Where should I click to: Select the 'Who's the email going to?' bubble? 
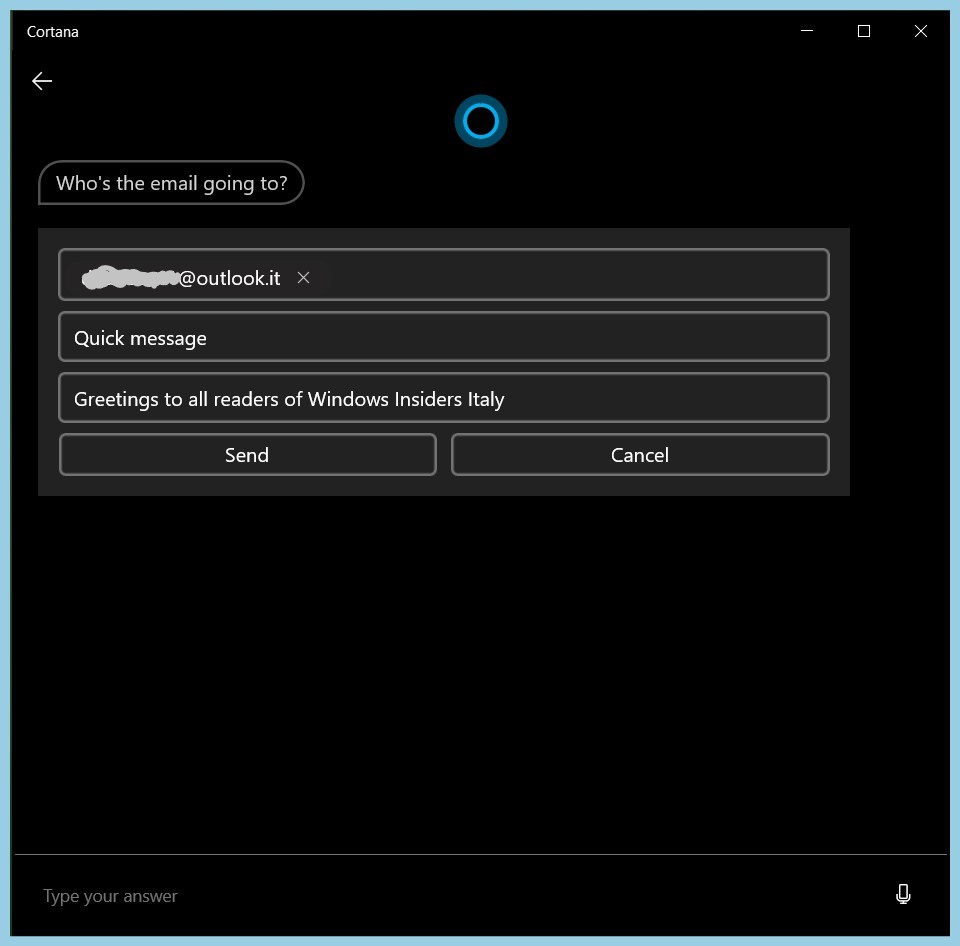[x=171, y=182]
